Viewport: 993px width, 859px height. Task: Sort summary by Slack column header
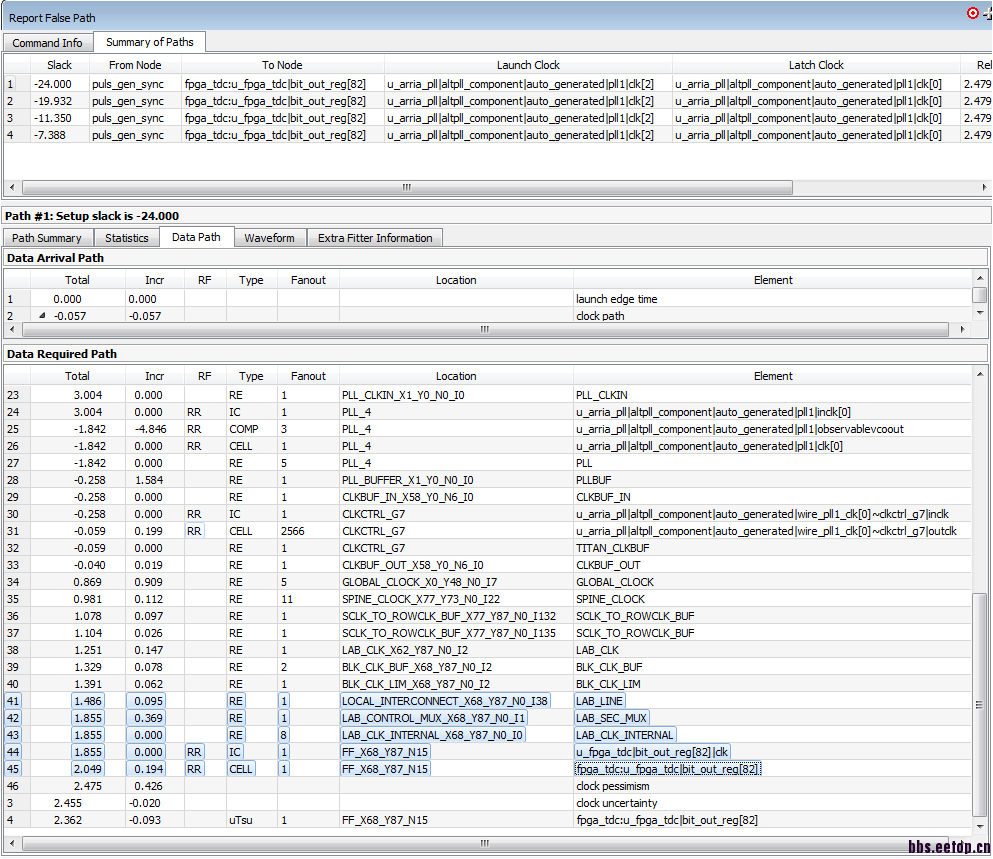(59, 65)
